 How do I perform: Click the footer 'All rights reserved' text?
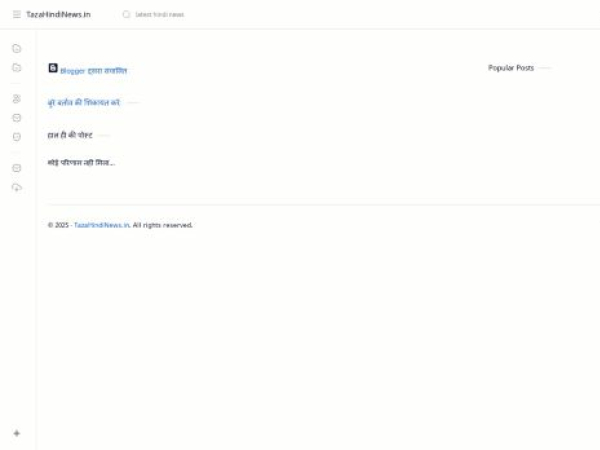tap(162, 225)
